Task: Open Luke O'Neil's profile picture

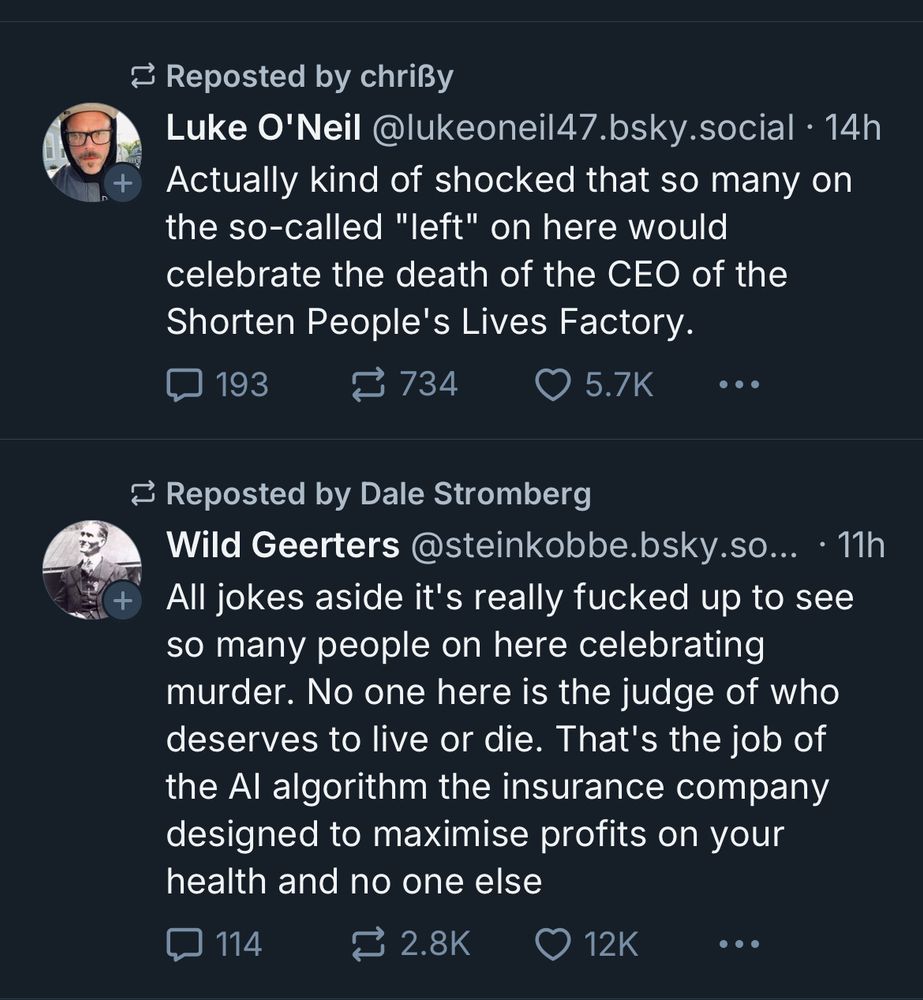Action: (x=90, y=151)
